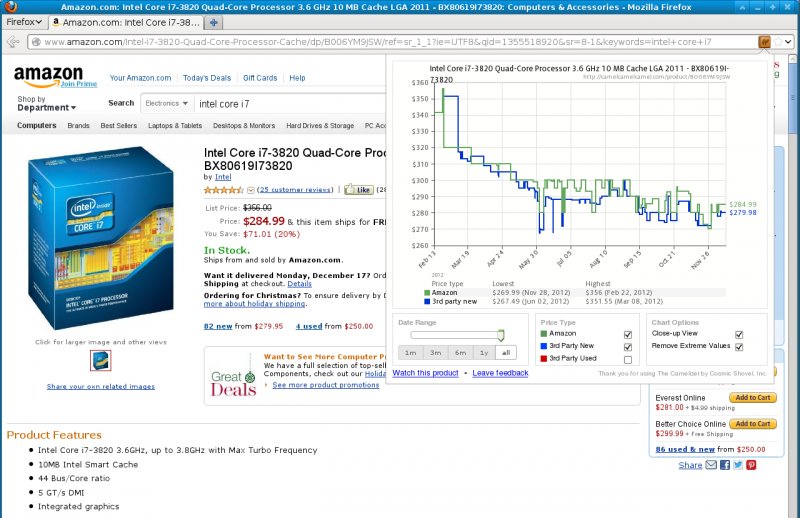Open Your Amazon.com link
The height and width of the screenshot is (518, 800).
point(140,78)
